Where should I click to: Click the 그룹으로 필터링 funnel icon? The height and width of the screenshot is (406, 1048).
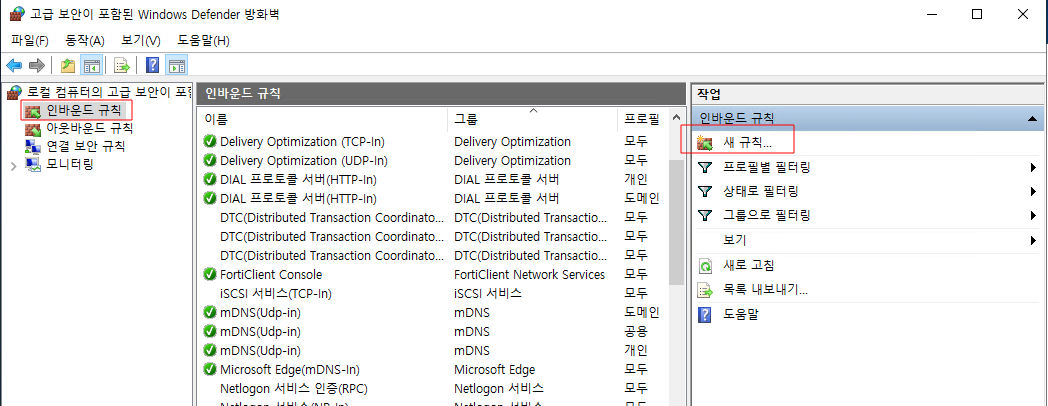(705, 215)
